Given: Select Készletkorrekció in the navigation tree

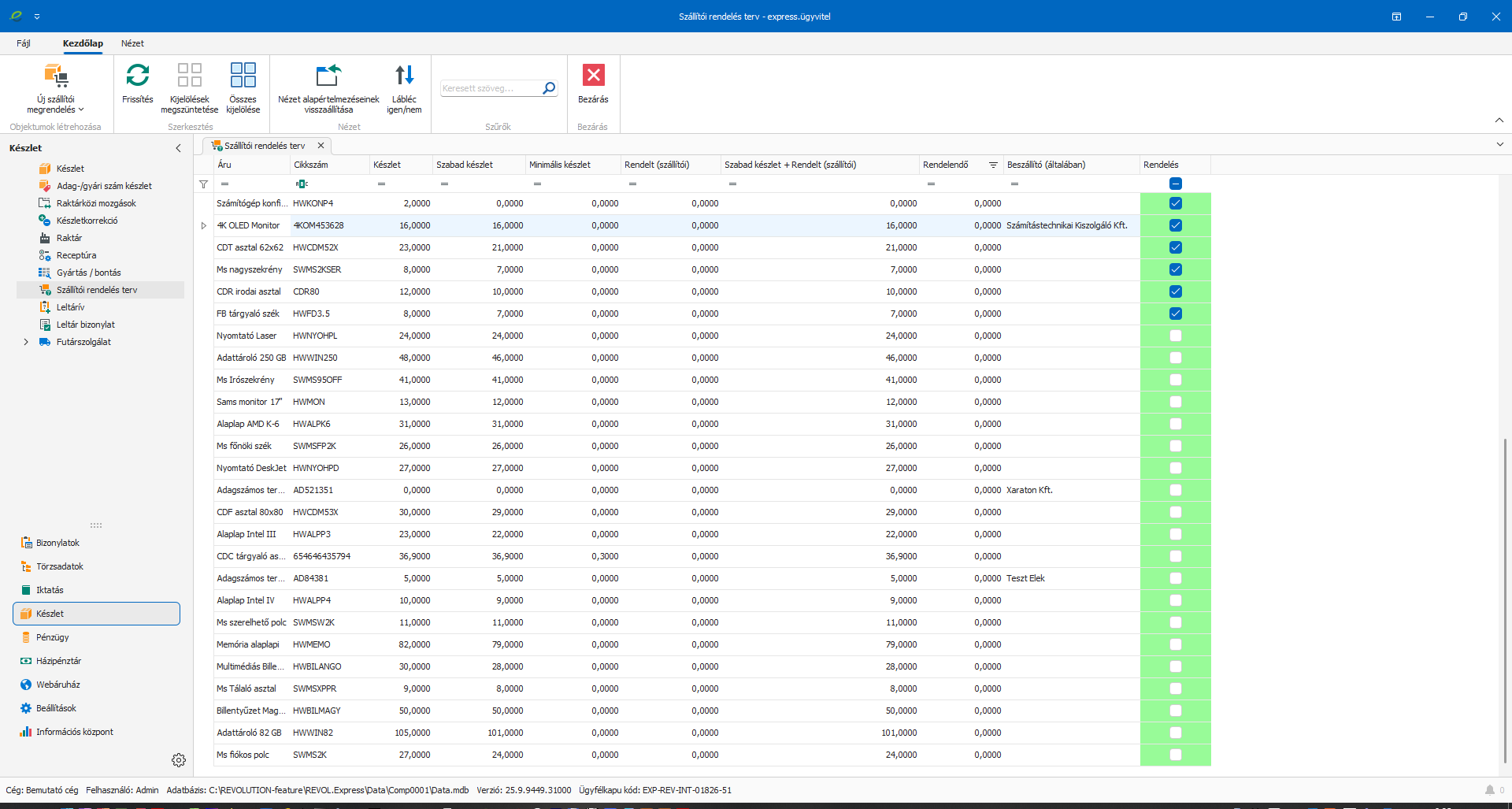Looking at the screenshot, I should (87, 221).
